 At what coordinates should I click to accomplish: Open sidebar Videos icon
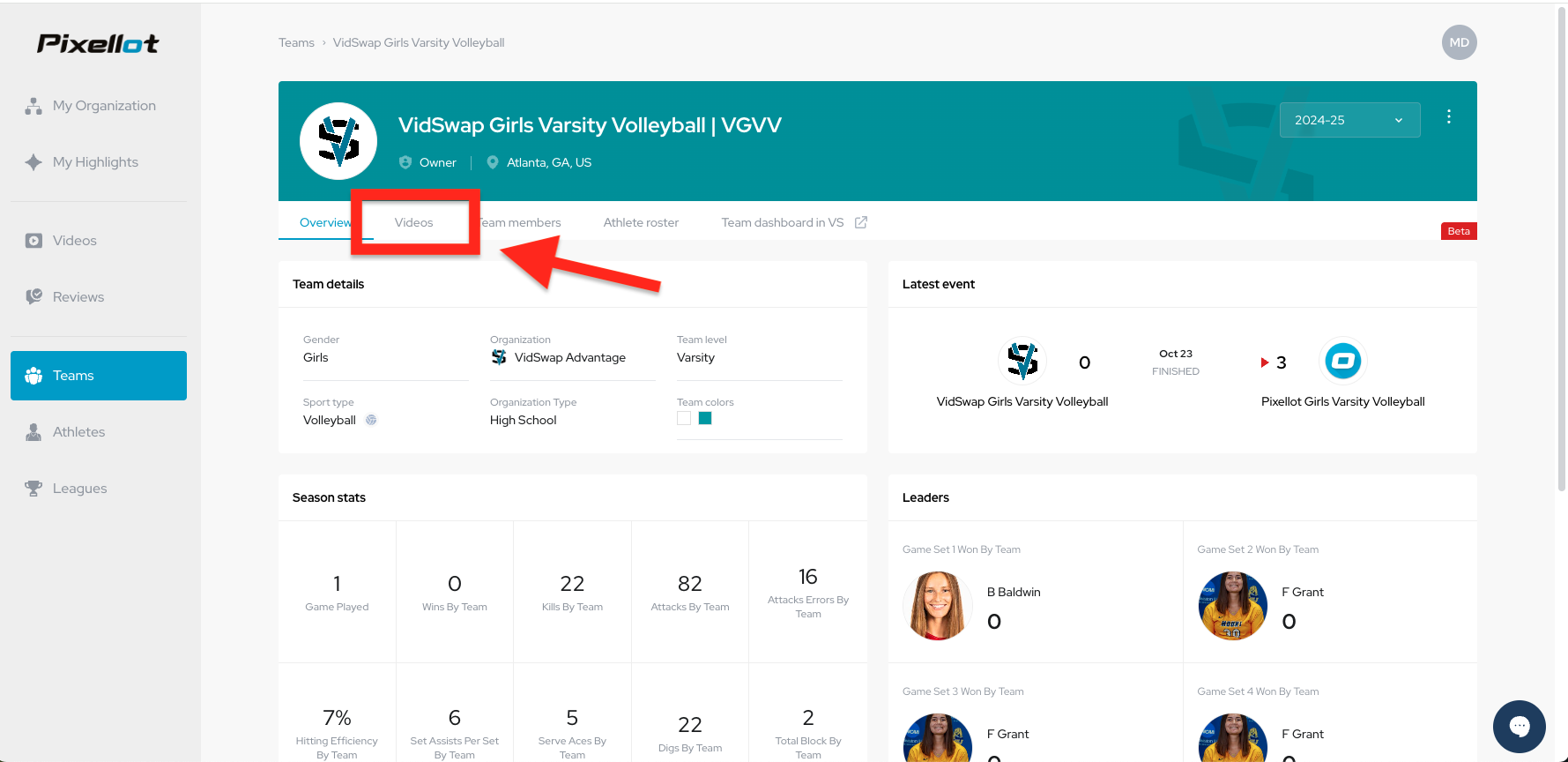coord(33,241)
